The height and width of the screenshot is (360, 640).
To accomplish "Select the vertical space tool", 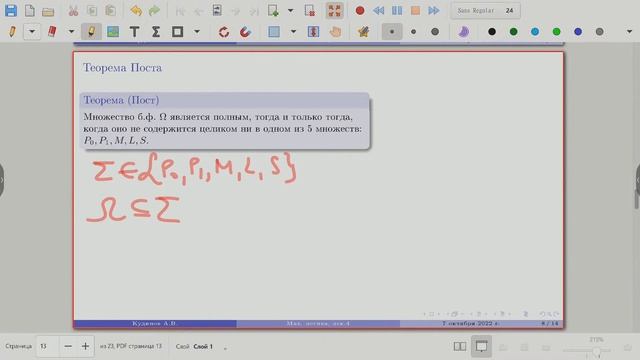I will coord(313,32).
